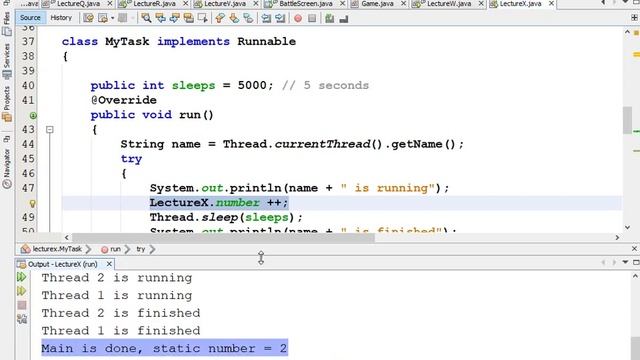Open Output panel dropdown arrow
The width and height of the screenshot is (640, 360).
(x=625, y=262)
